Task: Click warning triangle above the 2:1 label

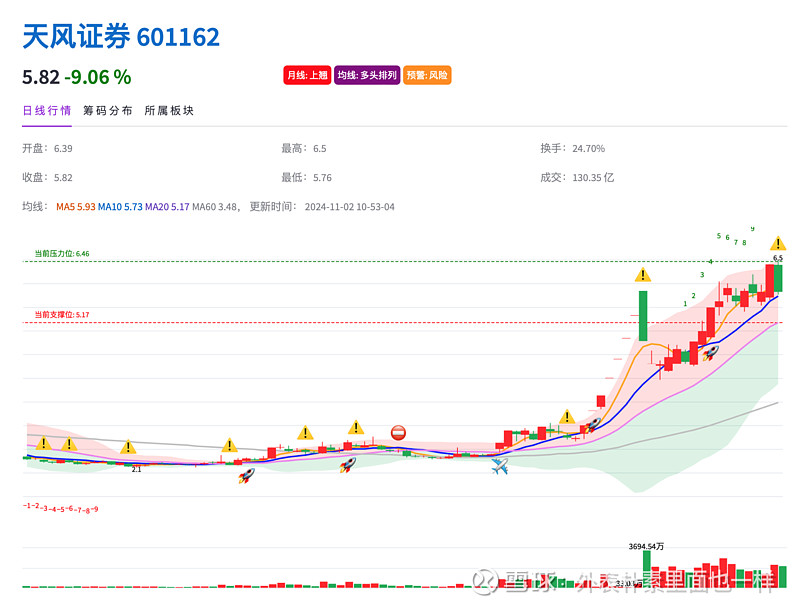Action: point(128,447)
